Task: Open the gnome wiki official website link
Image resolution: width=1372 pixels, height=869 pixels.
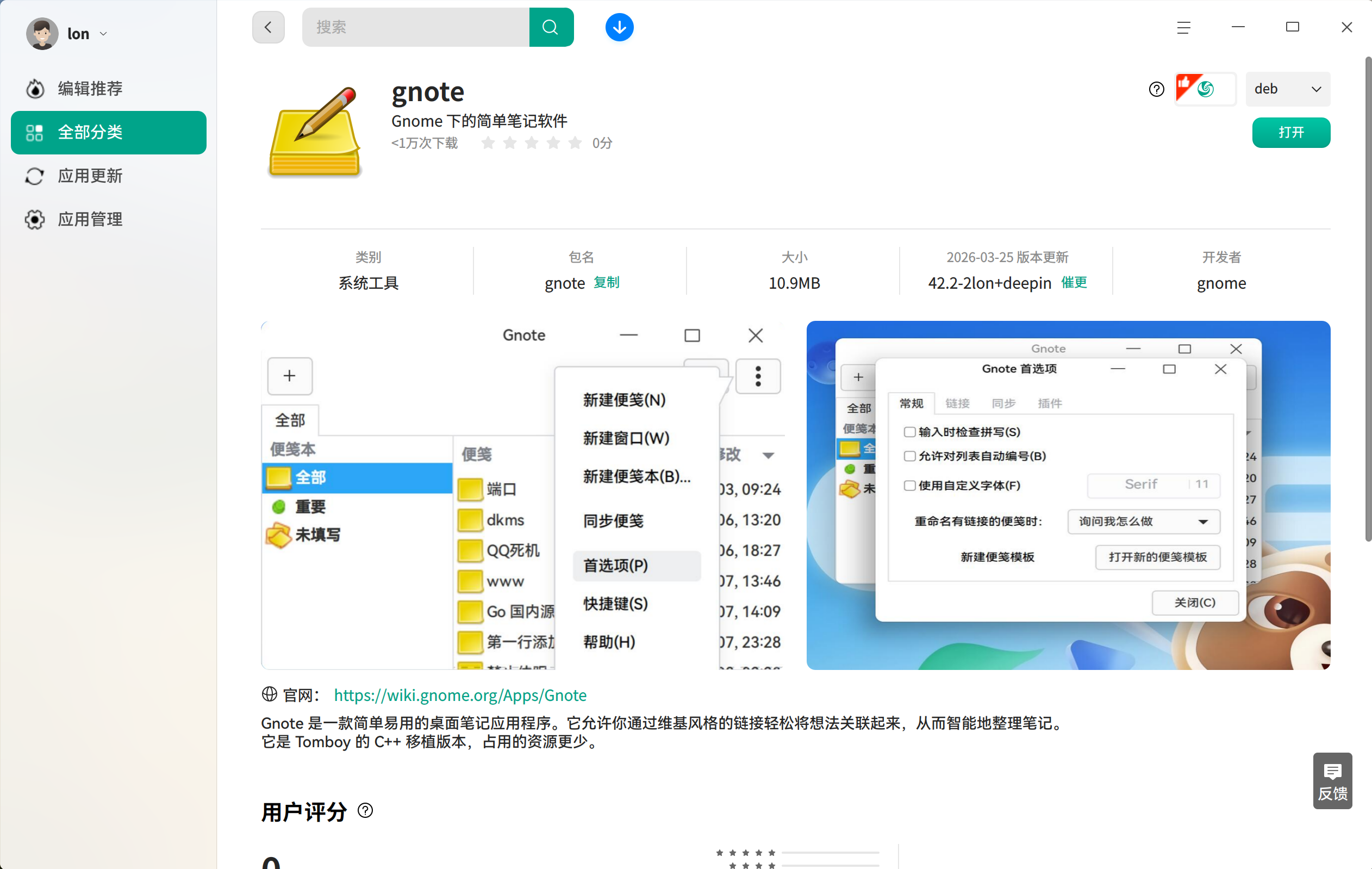Action: click(x=460, y=694)
